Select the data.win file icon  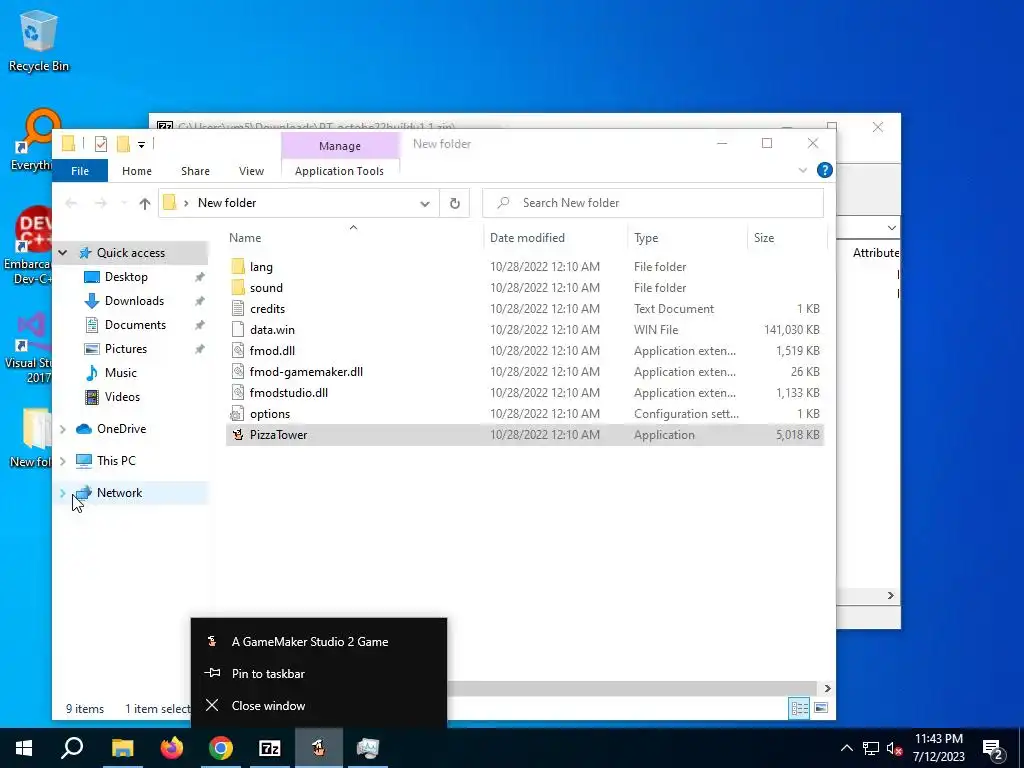238,330
